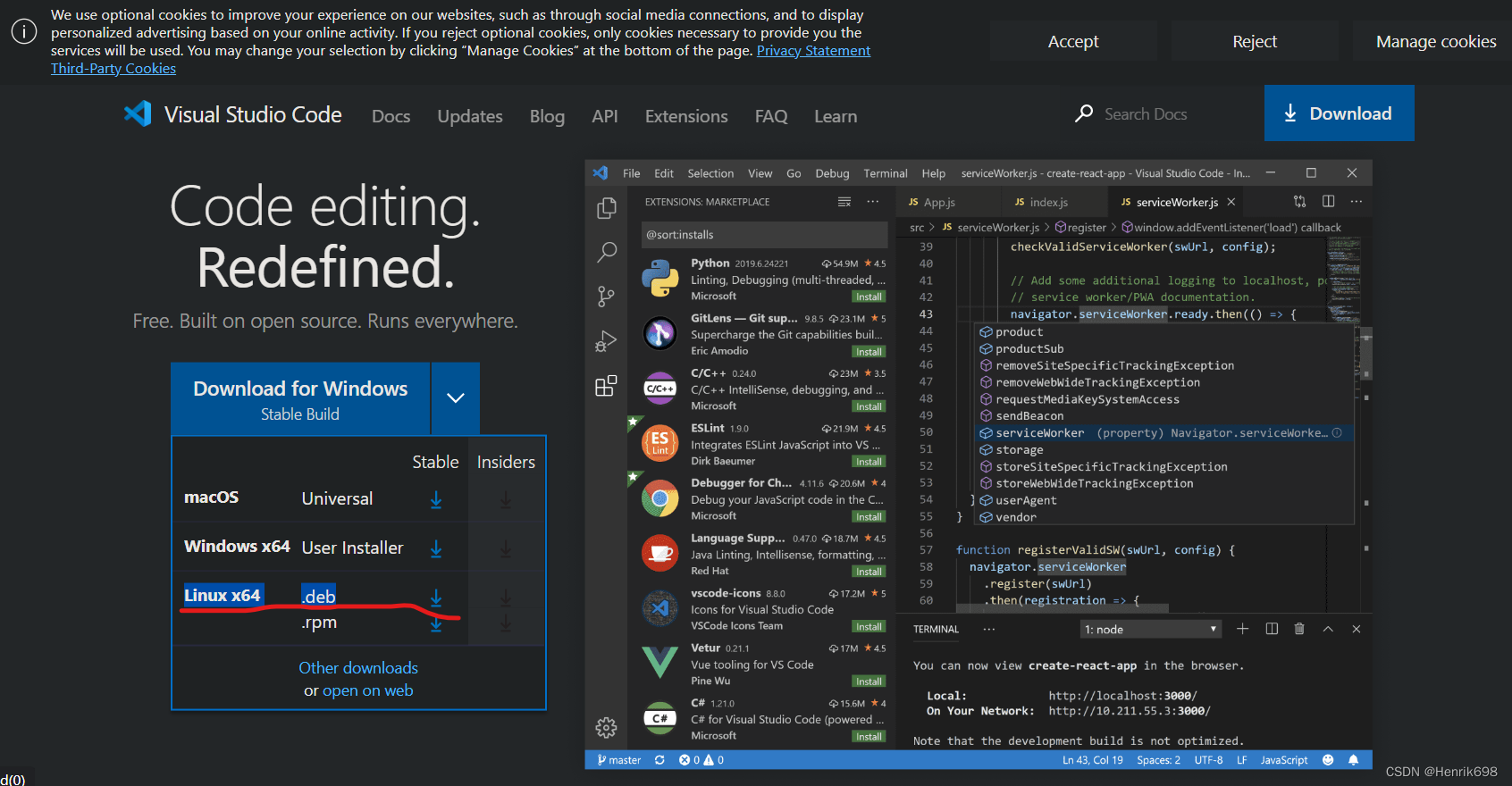The width and height of the screenshot is (1512, 786).
Task: Open editor more actions ellipsis
Action: coord(1357,202)
